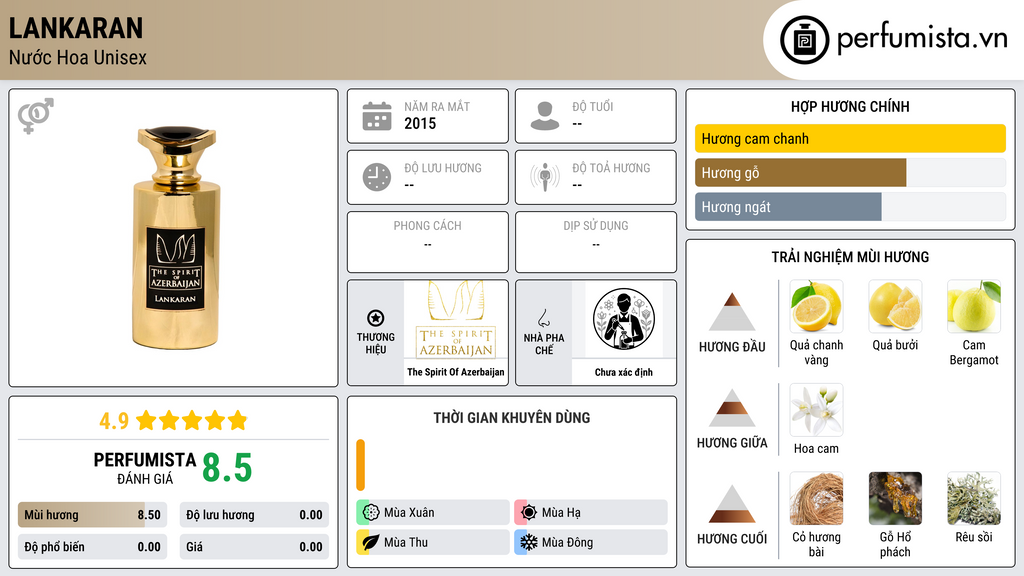The height and width of the screenshot is (576, 1024).
Task: Click the Hương cam chanh accord bar
Action: click(x=850, y=138)
